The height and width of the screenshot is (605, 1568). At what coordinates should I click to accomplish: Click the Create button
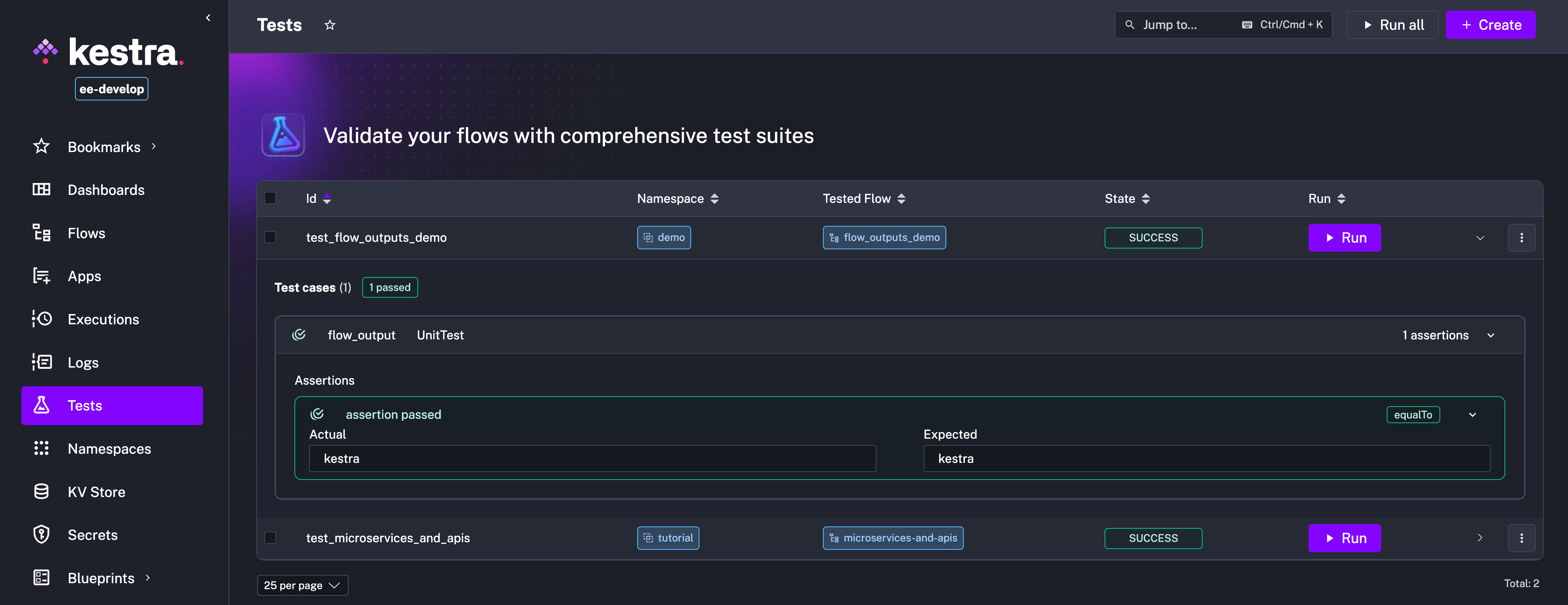click(1490, 25)
